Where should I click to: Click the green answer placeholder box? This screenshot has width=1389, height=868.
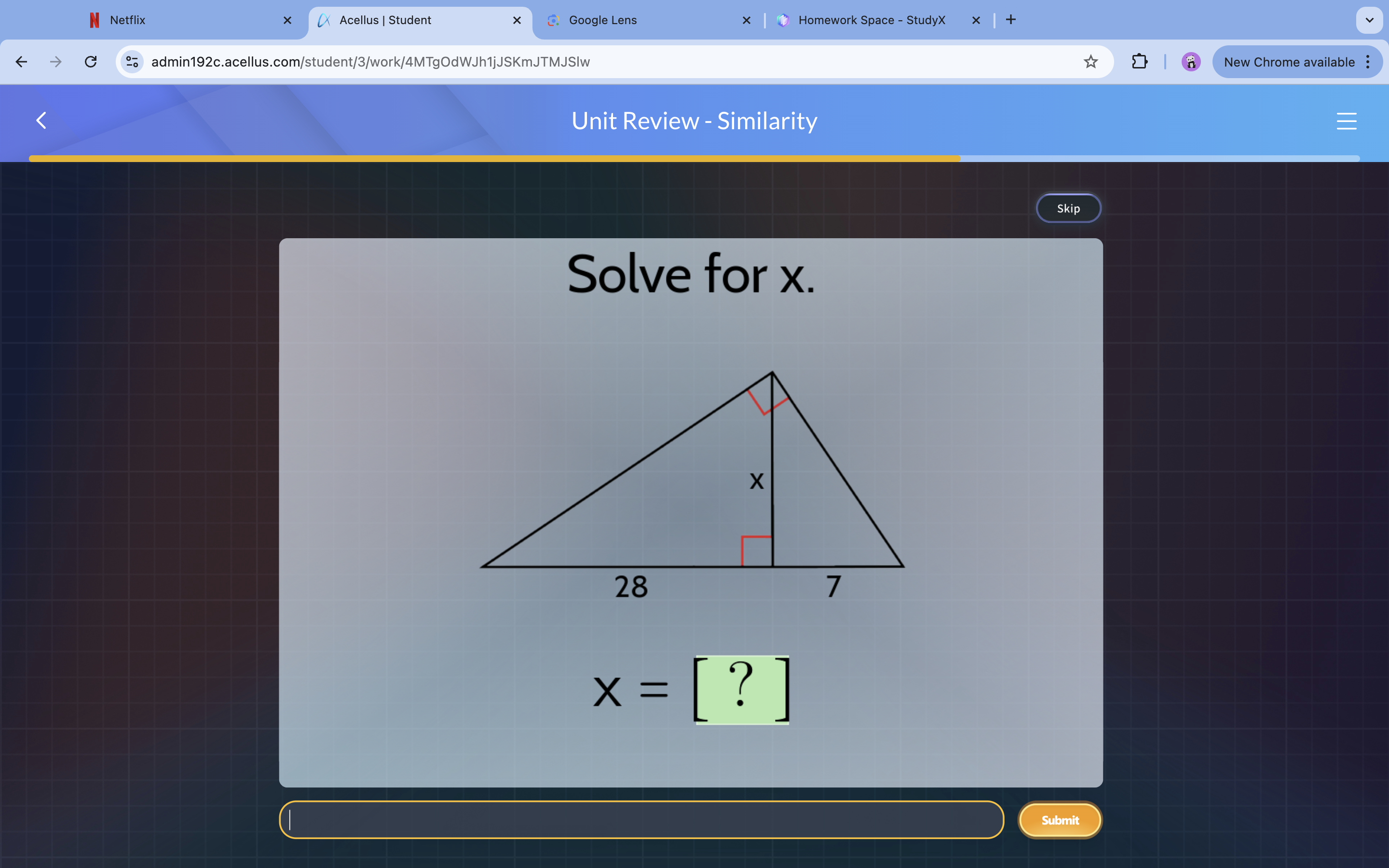(x=742, y=690)
